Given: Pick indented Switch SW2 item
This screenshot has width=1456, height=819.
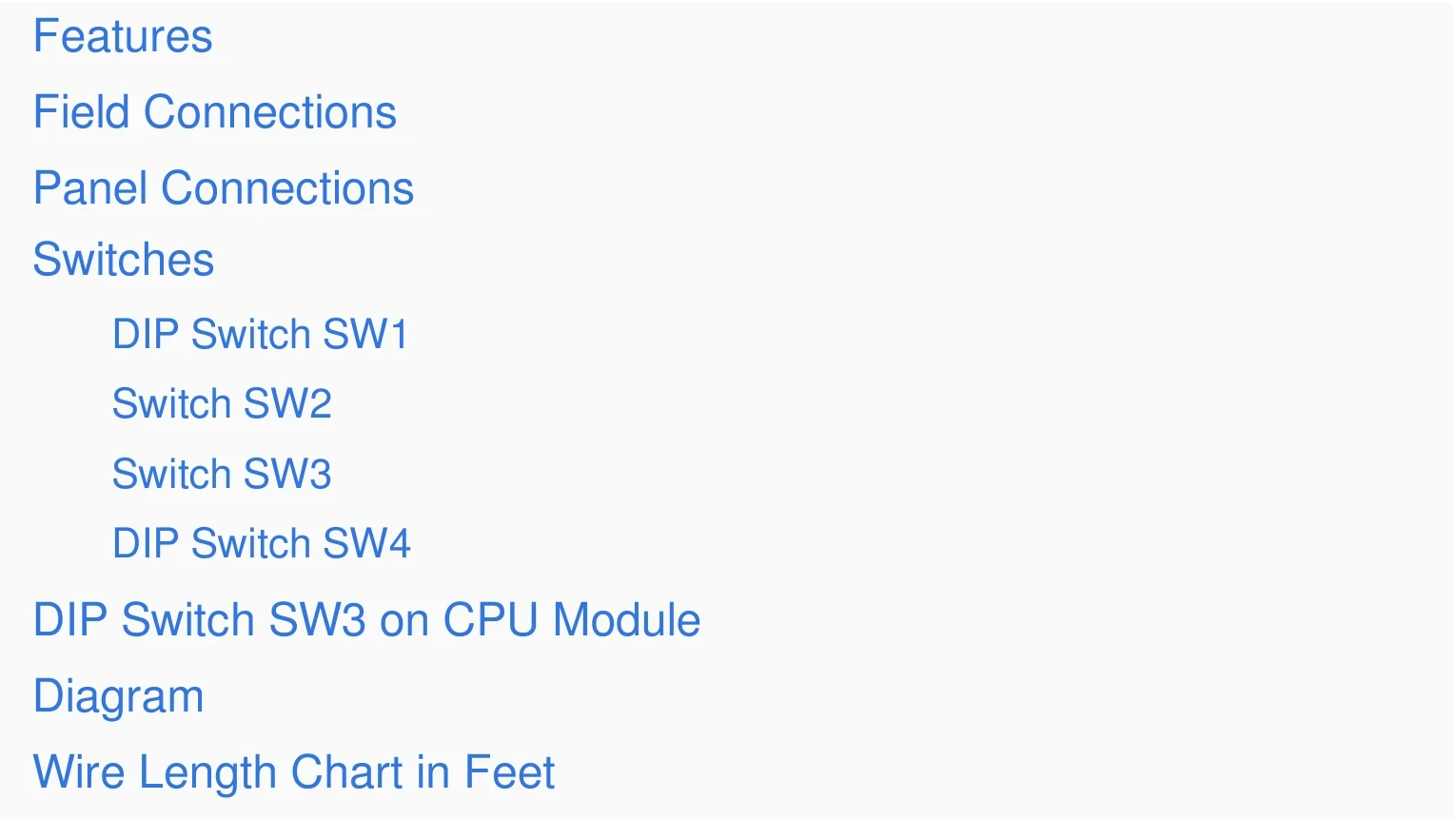Looking at the screenshot, I should click(222, 403).
